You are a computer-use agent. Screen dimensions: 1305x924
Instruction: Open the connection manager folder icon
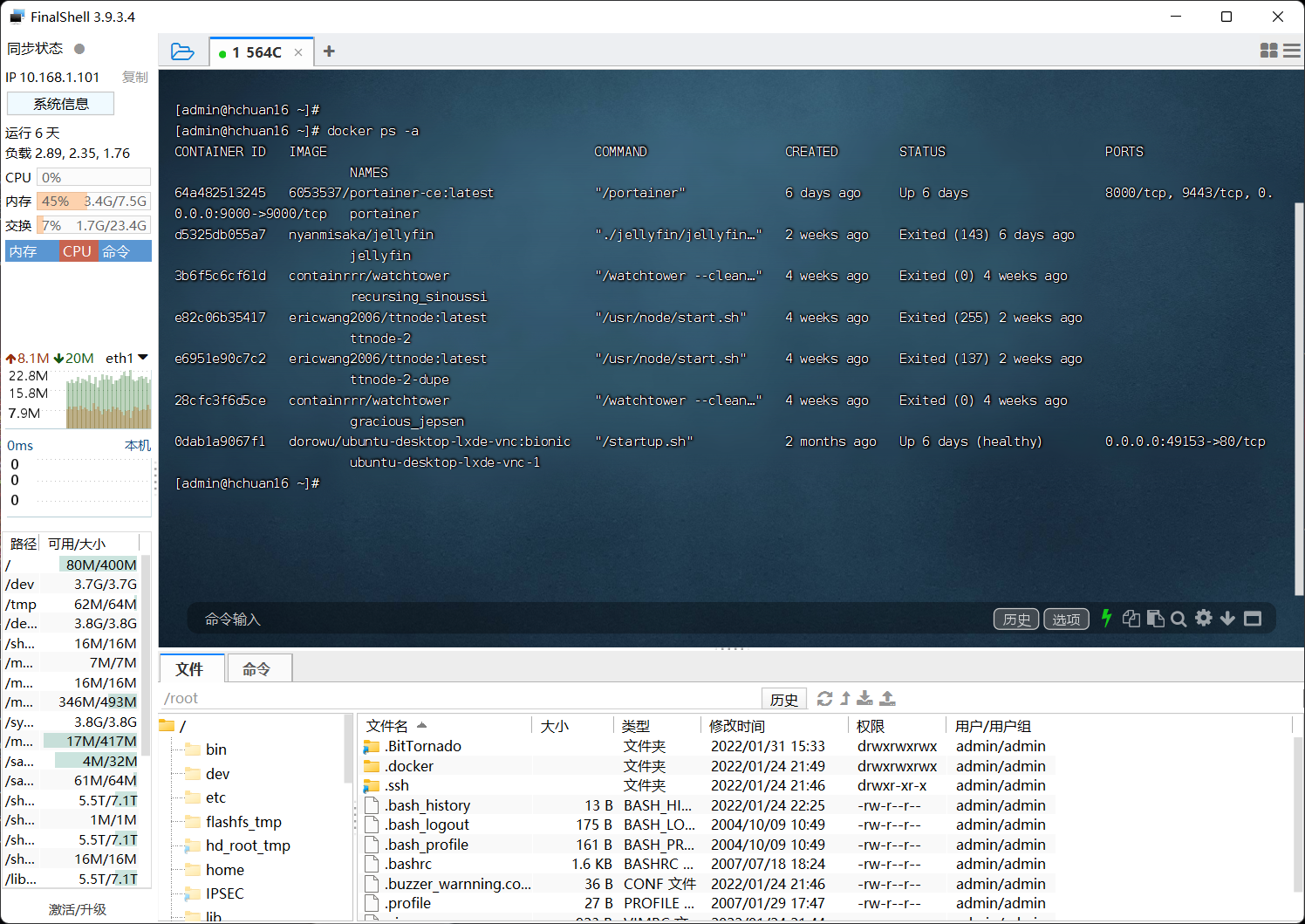coord(182,51)
